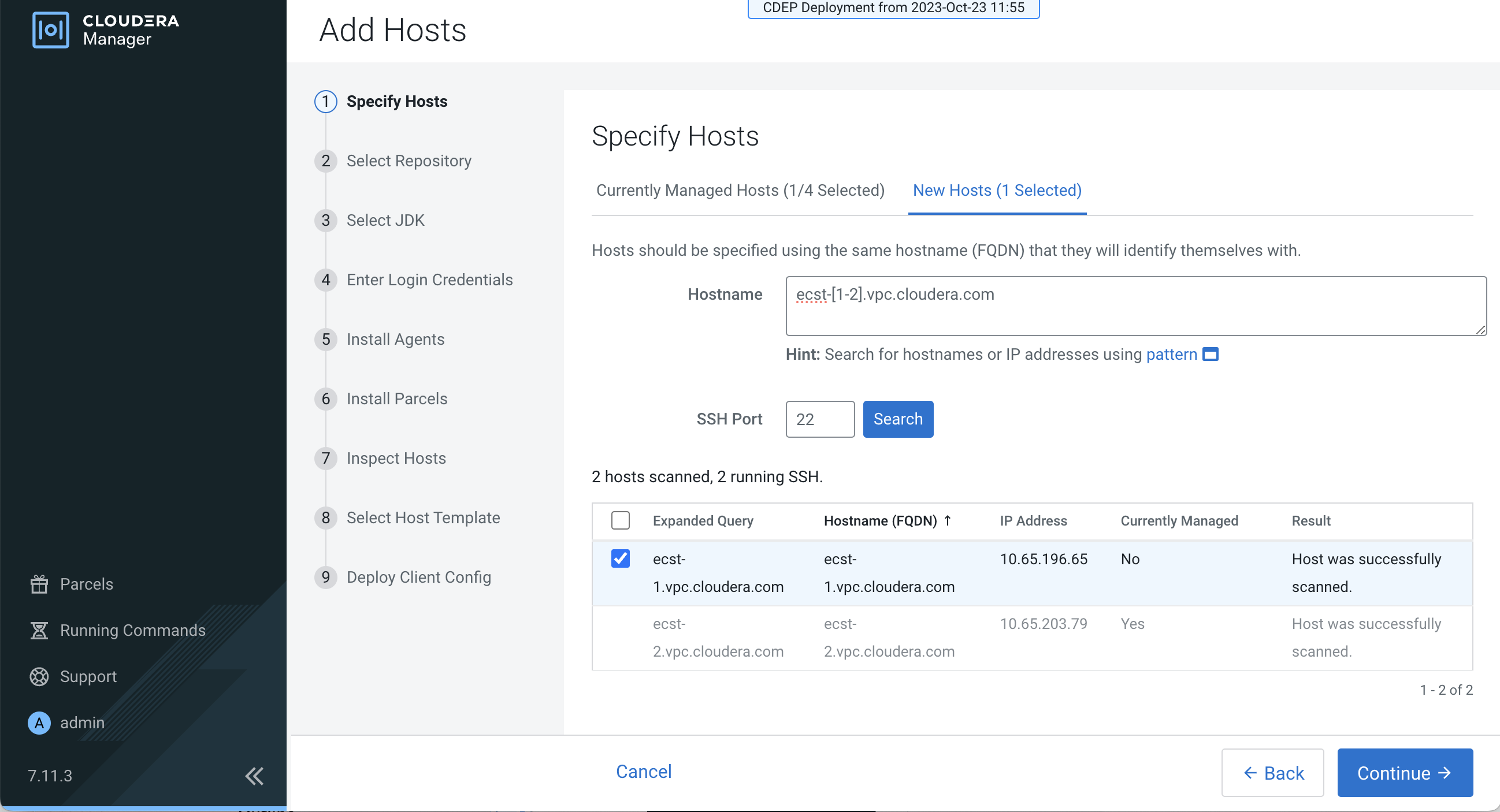Focus the SSH Port input field
This screenshot has height=812, width=1500.
[819, 419]
